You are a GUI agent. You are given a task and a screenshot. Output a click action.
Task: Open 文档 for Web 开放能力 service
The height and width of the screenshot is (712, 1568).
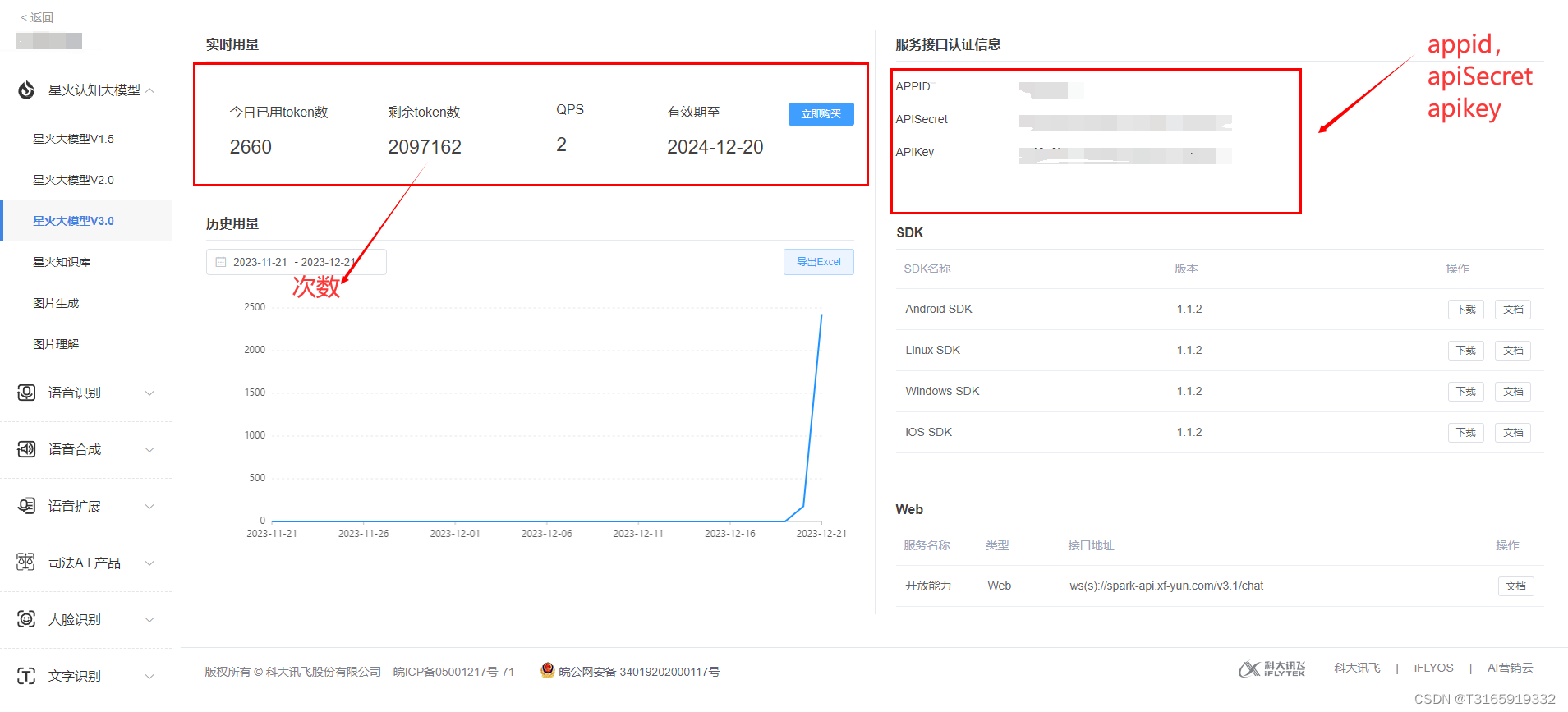click(x=1515, y=586)
